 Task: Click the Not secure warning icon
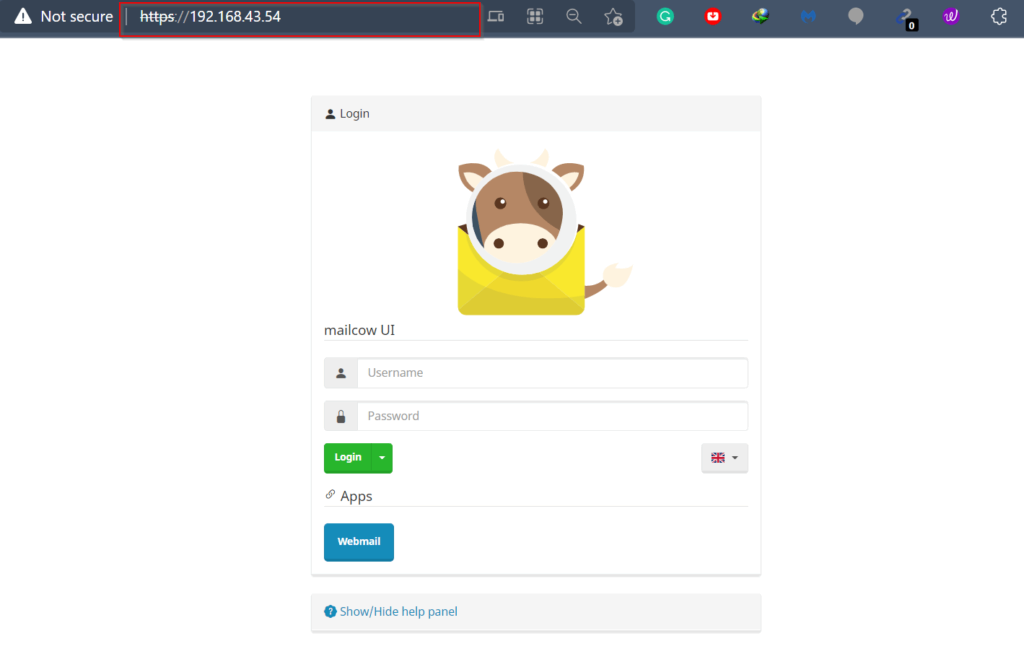pyautogui.click(x=23, y=16)
